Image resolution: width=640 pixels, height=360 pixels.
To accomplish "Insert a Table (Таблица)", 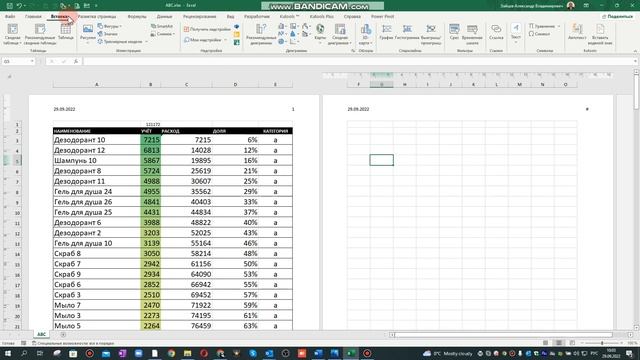I will click(65, 32).
